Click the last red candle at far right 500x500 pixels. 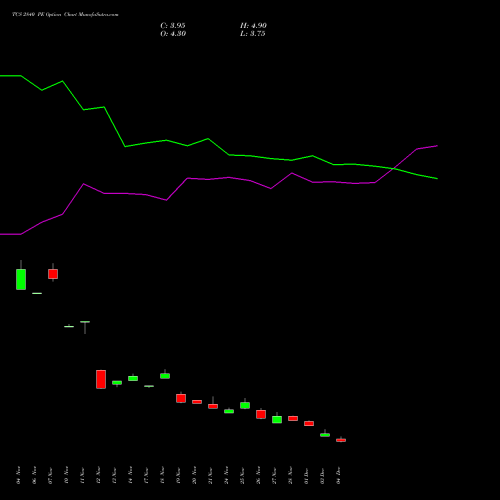[341, 440]
